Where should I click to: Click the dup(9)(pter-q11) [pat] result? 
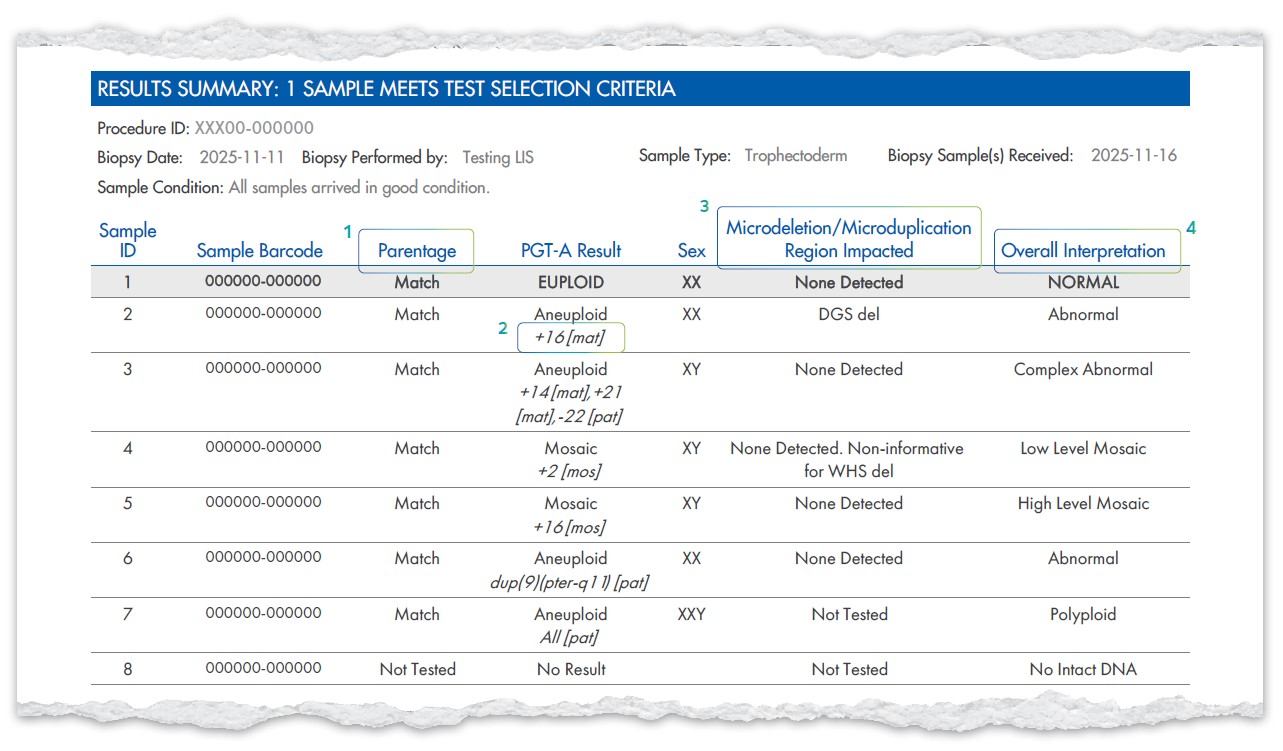[x=570, y=582]
